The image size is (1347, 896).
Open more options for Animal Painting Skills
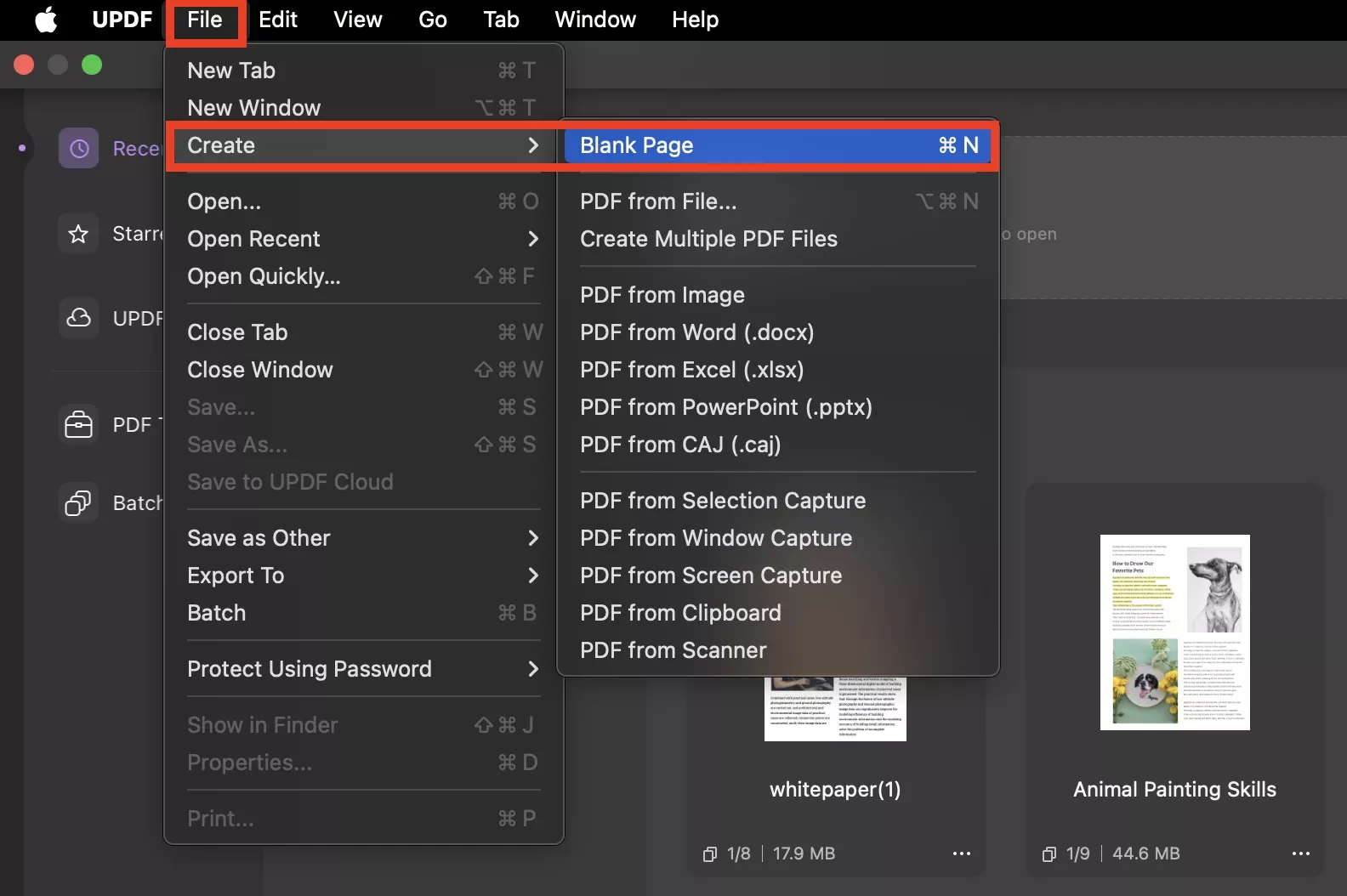[1300, 853]
